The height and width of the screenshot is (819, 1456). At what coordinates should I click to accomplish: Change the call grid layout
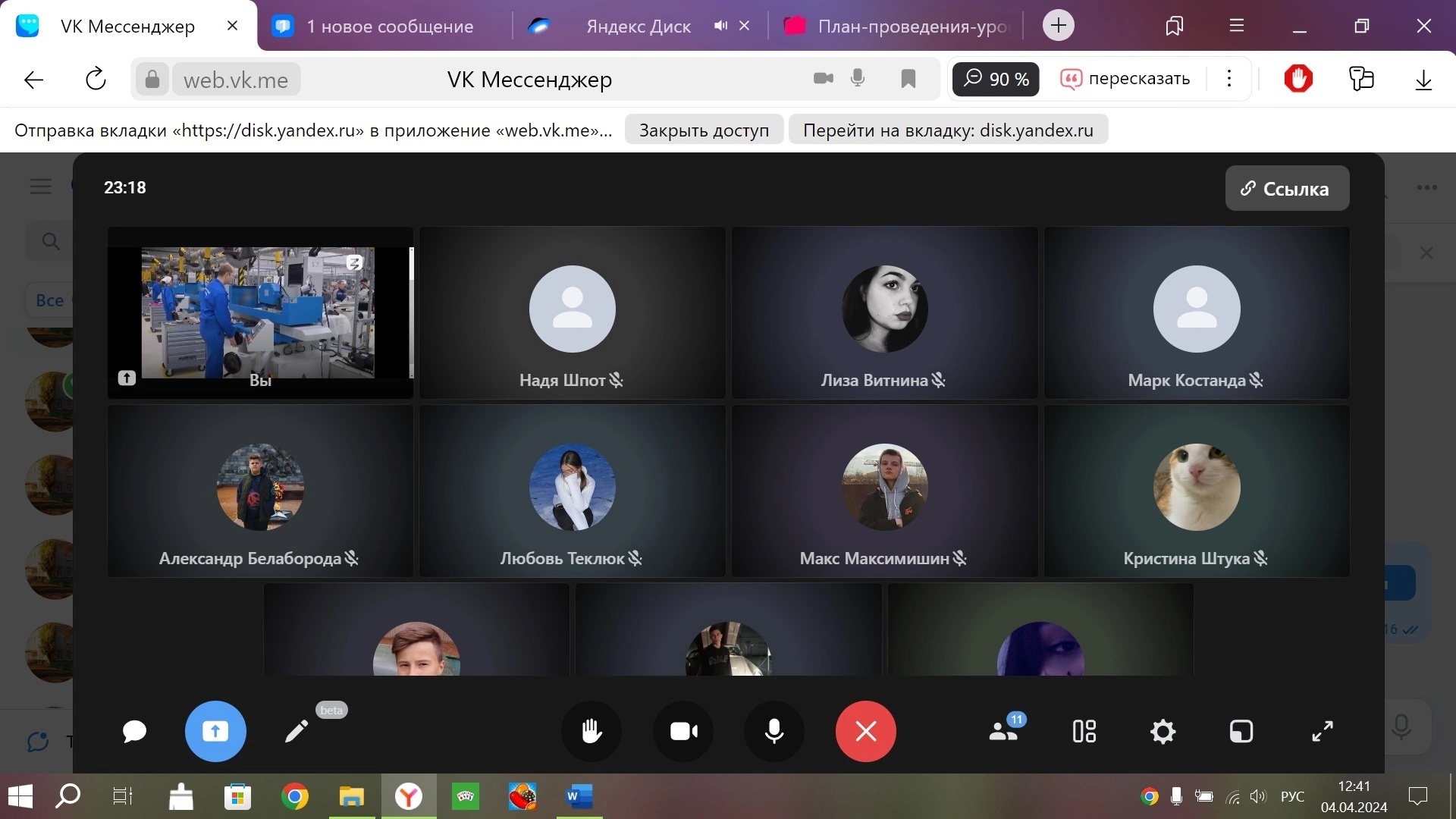[x=1084, y=731]
